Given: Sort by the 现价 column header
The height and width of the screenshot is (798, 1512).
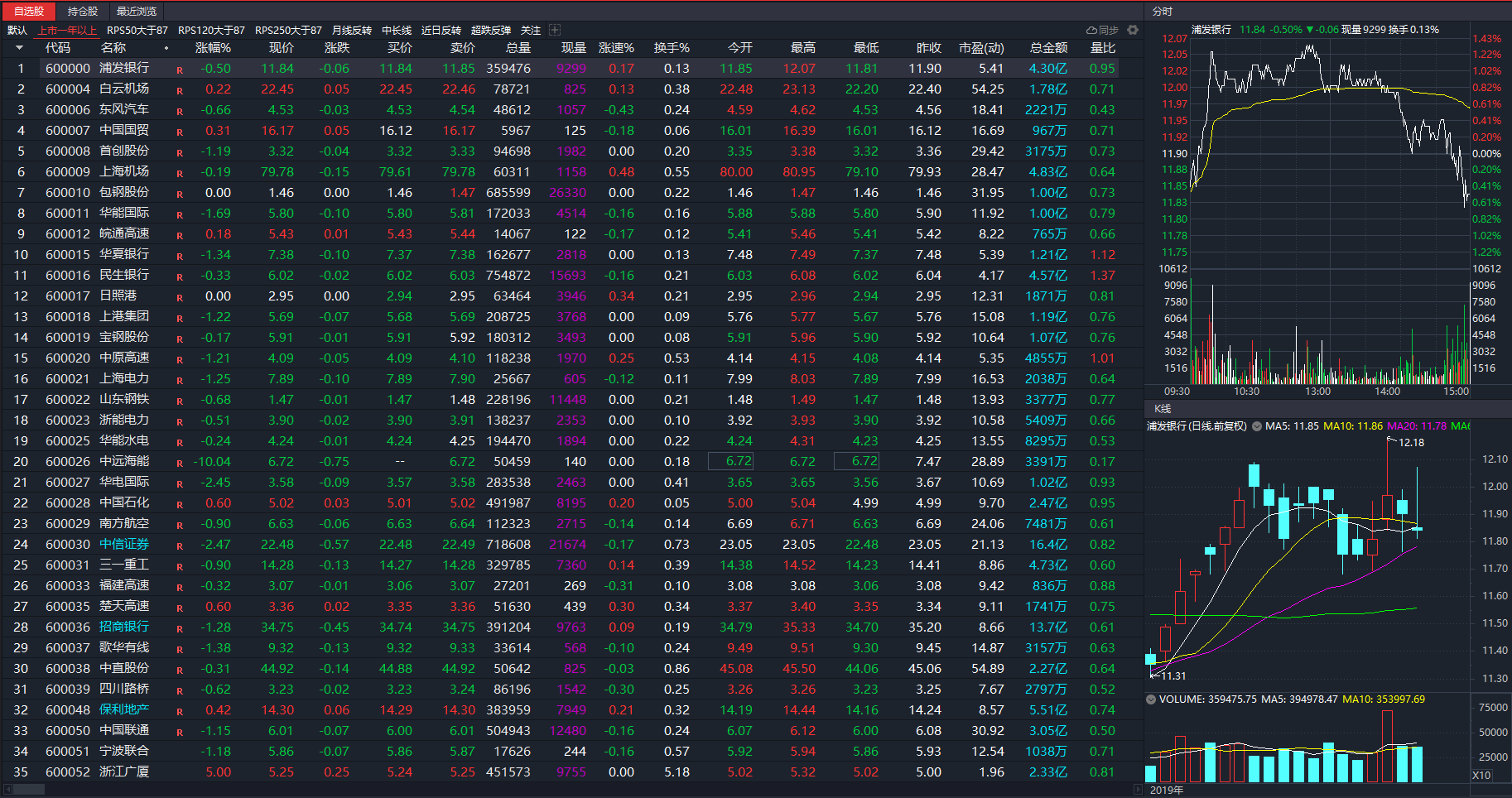Looking at the screenshot, I should pyautogui.click(x=282, y=48).
